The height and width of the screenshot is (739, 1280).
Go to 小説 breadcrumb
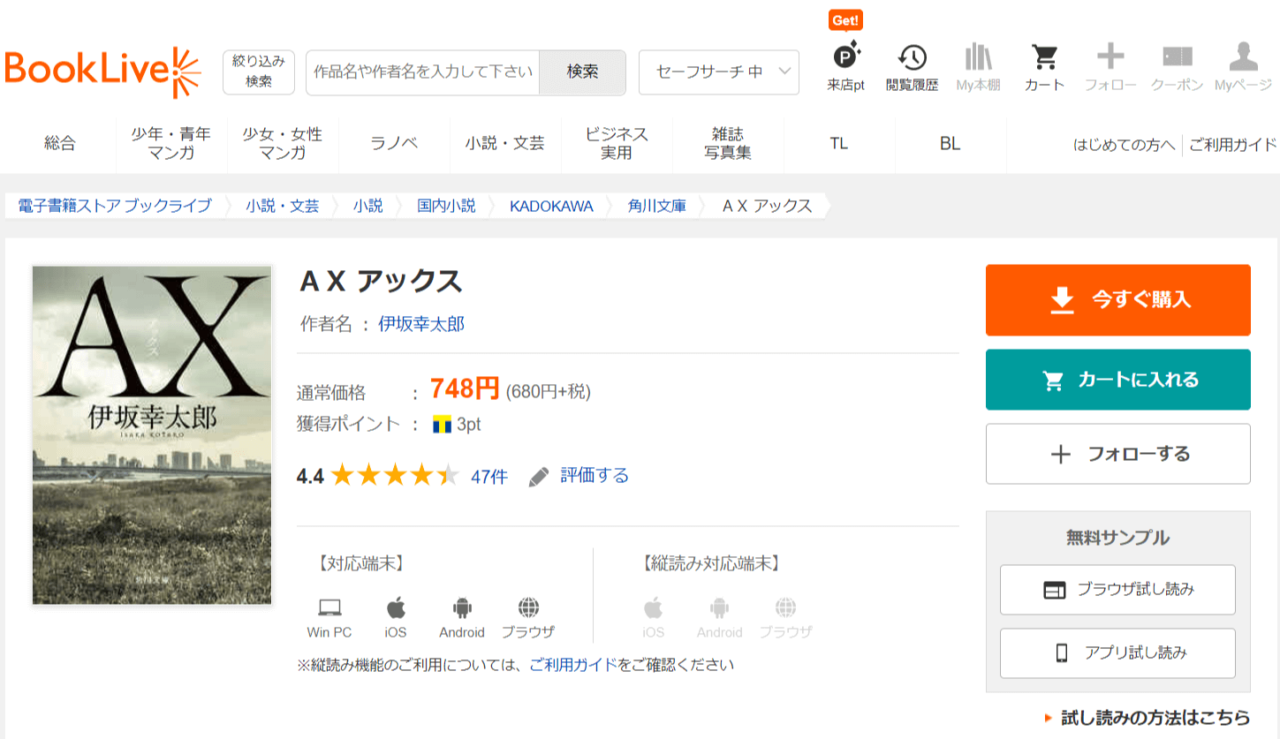pyautogui.click(x=368, y=206)
